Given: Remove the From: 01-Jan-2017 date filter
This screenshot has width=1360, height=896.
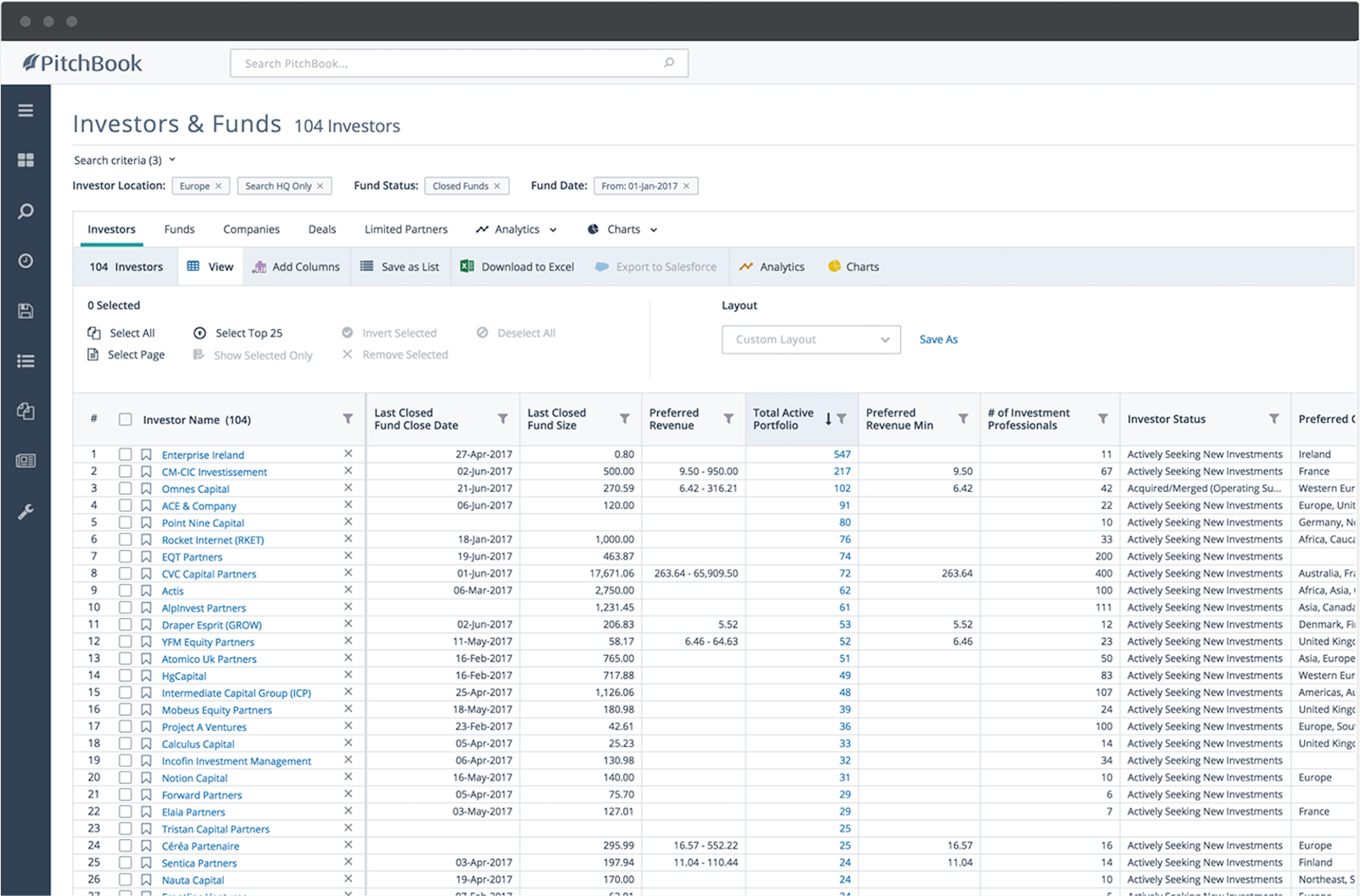Looking at the screenshot, I should click(x=687, y=186).
